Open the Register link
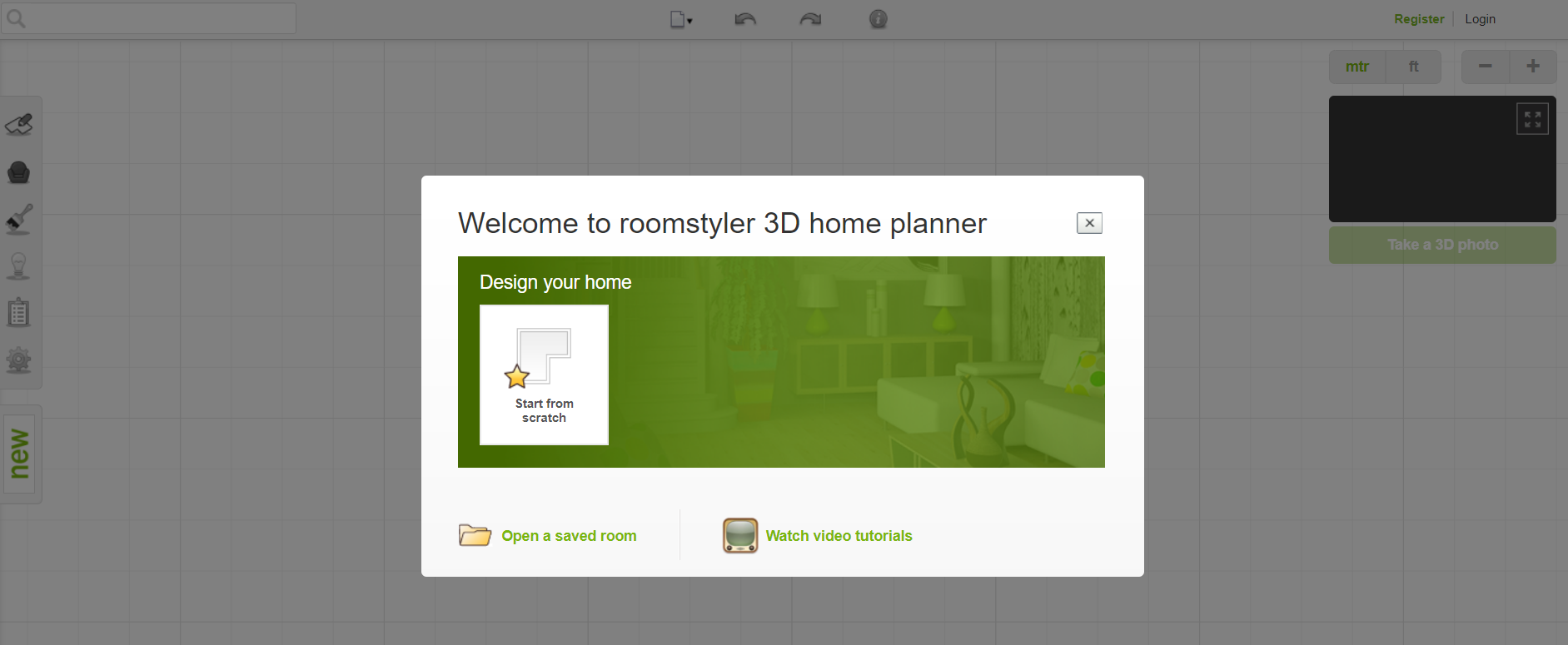The image size is (1568, 645). coord(1419,19)
